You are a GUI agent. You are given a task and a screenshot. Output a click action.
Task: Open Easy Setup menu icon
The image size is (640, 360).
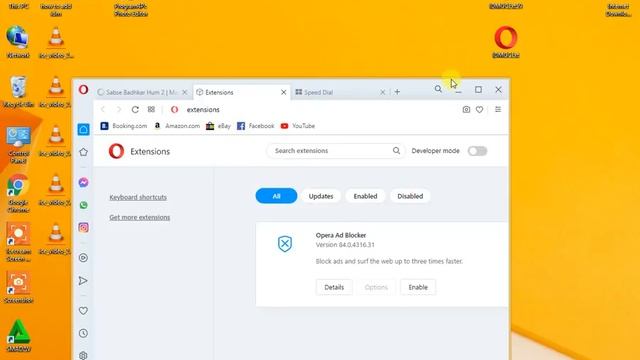tap(498, 109)
